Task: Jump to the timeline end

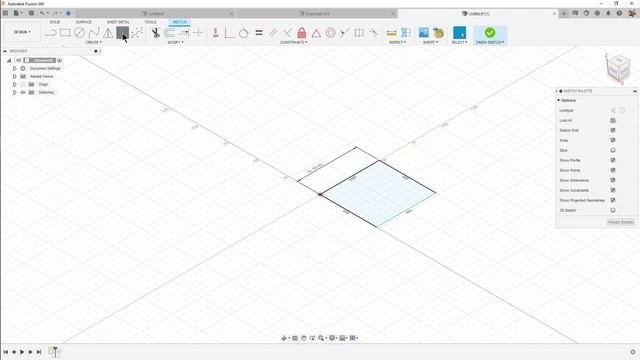Action: click(x=39, y=351)
